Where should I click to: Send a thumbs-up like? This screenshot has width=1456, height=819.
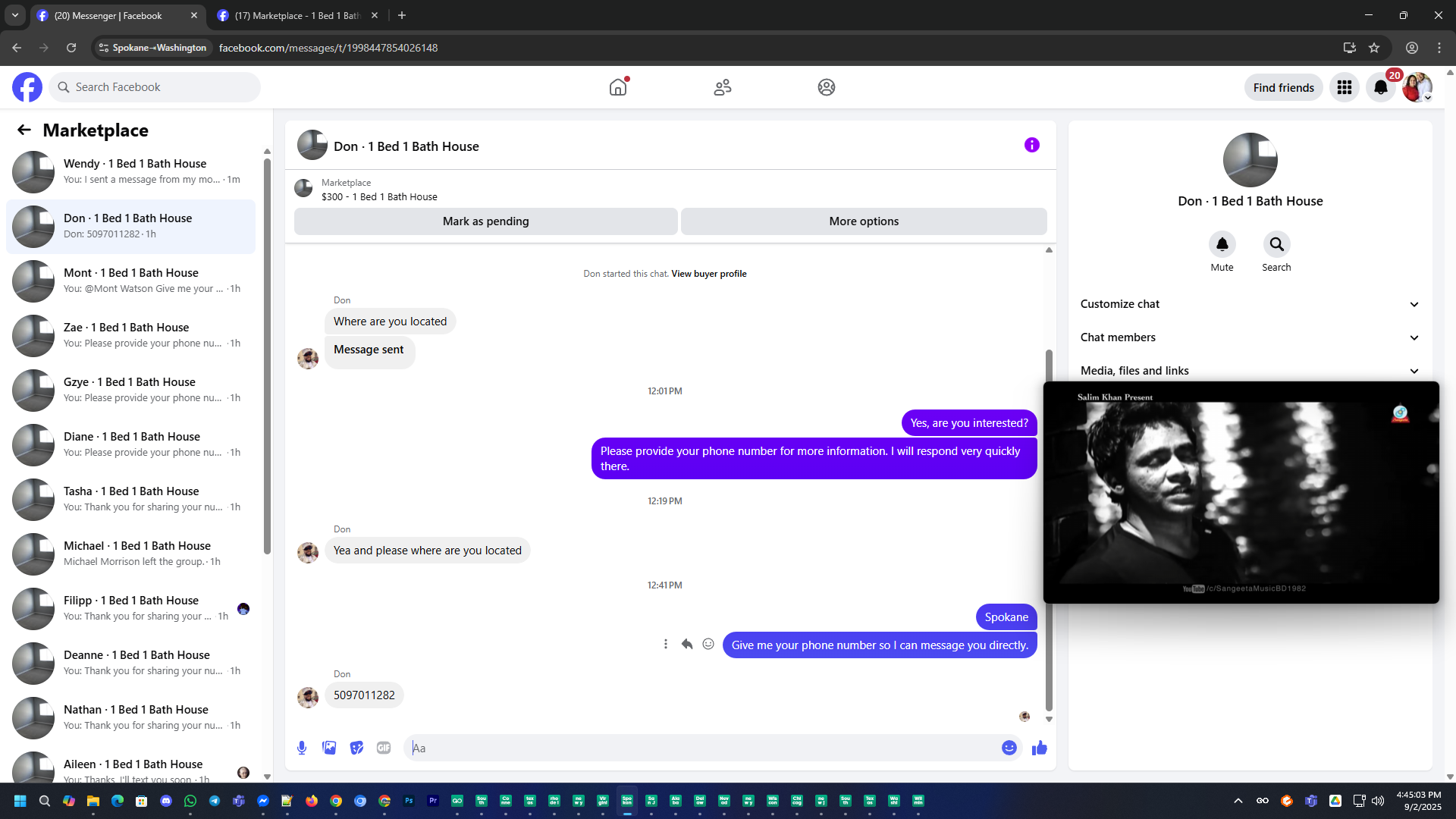(1039, 748)
